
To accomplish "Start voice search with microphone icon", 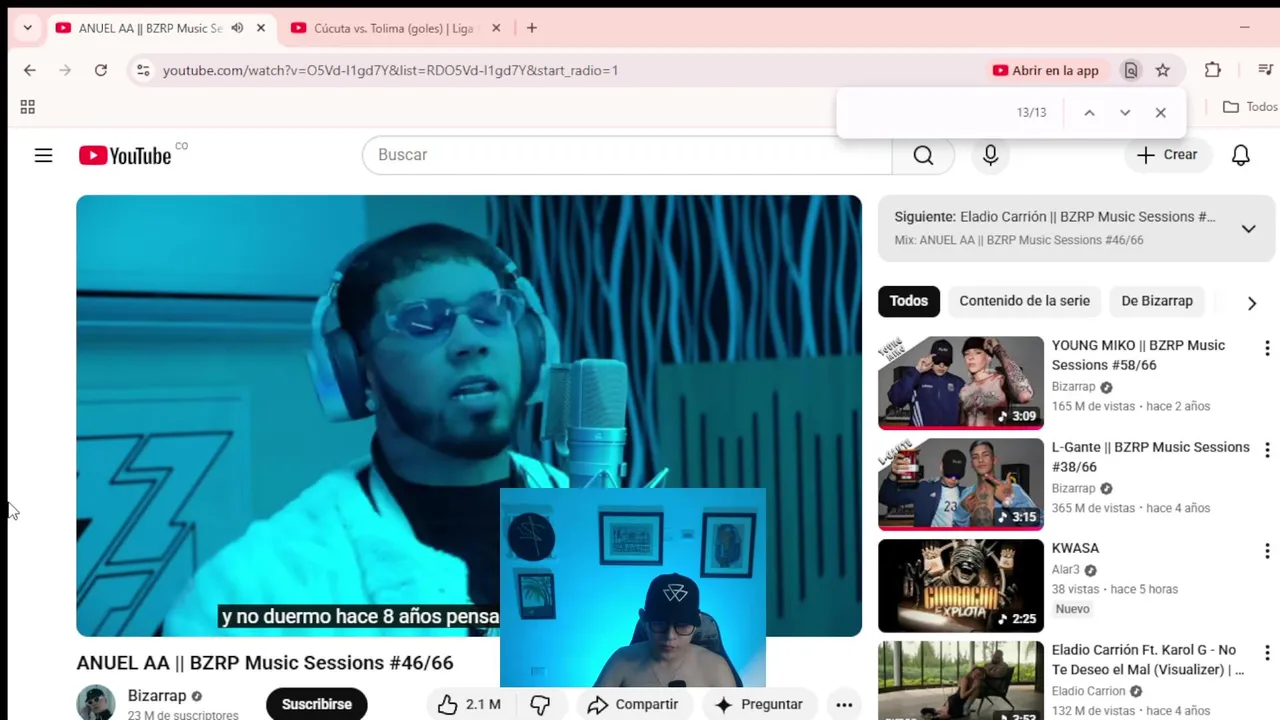I will 990,155.
